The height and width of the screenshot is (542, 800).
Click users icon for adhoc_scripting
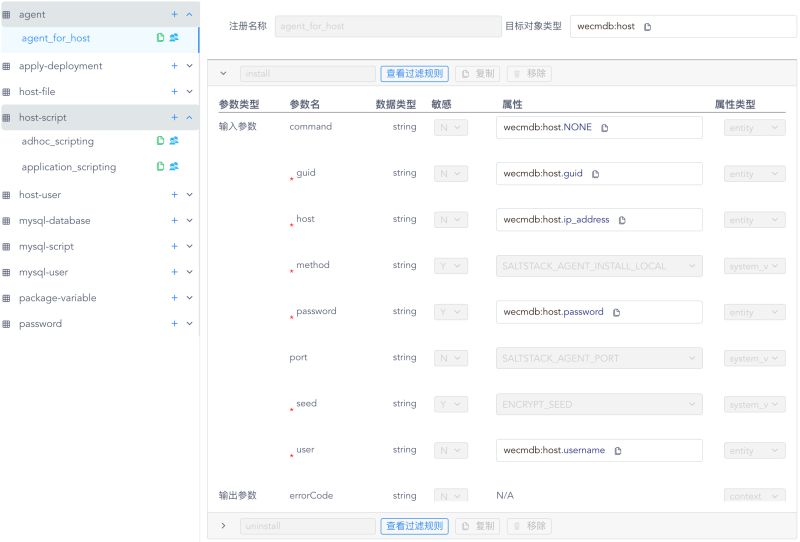(x=174, y=140)
